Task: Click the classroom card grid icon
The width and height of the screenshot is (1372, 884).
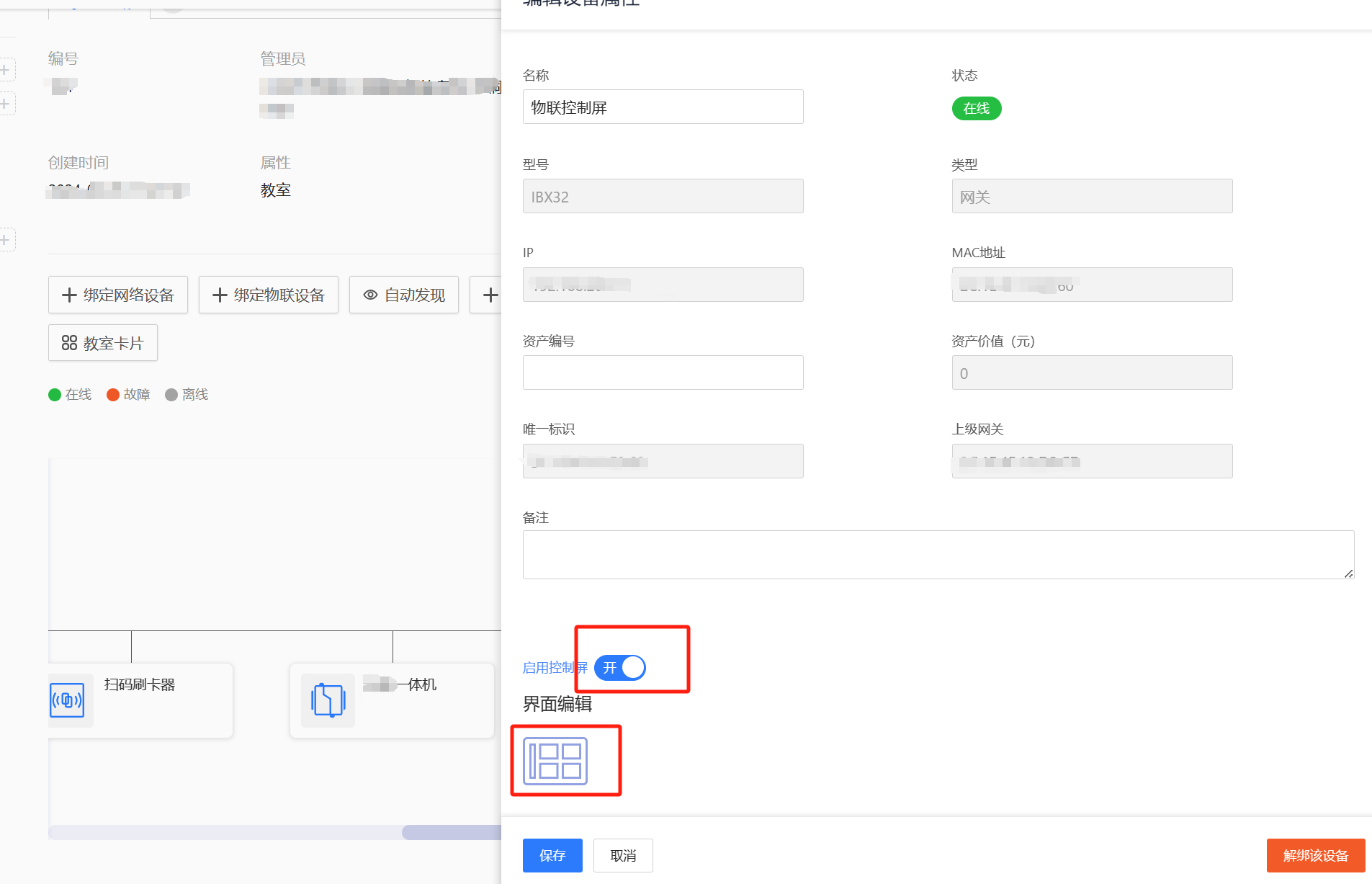Action: point(69,343)
